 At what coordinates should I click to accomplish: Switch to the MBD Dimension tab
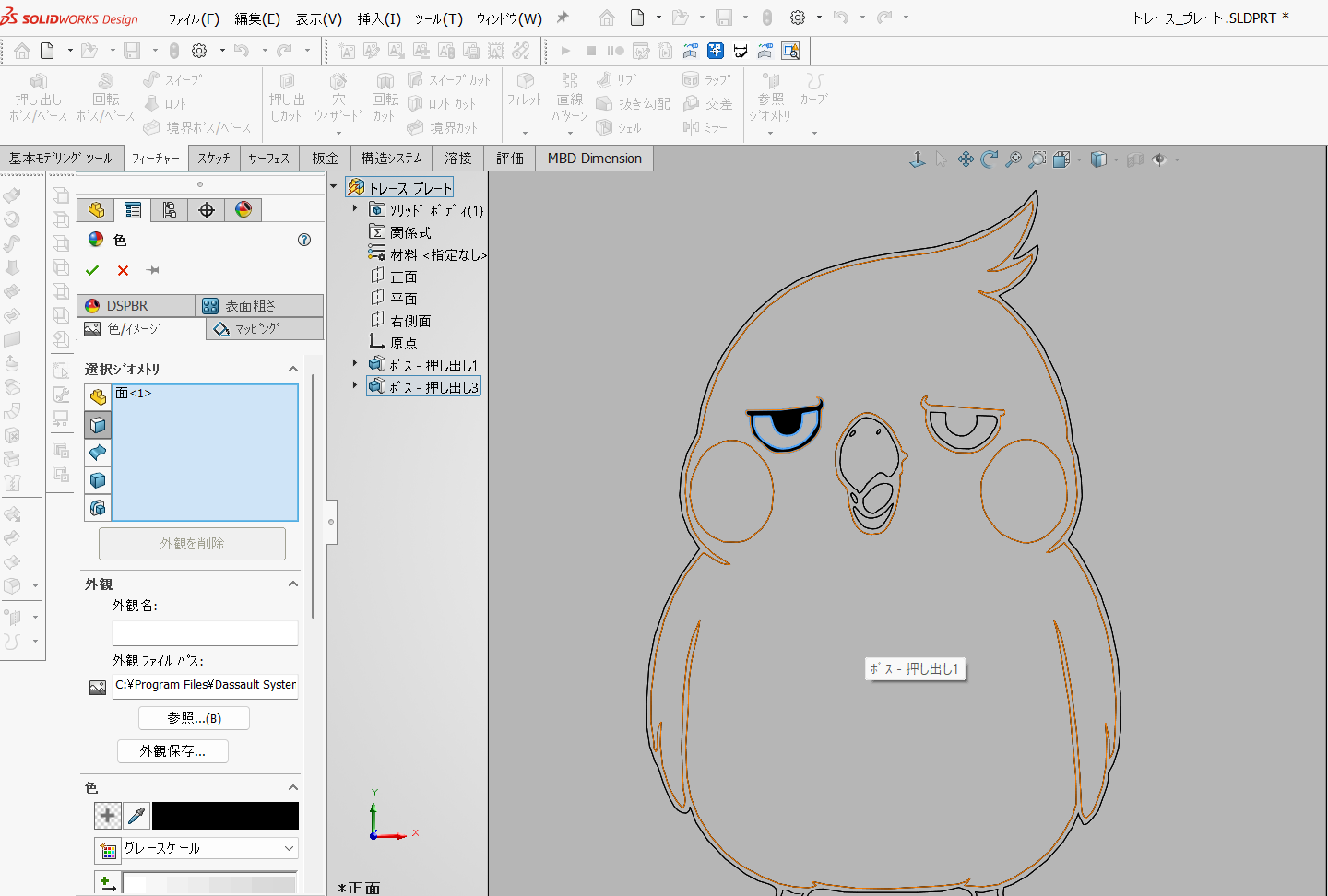[595, 159]
